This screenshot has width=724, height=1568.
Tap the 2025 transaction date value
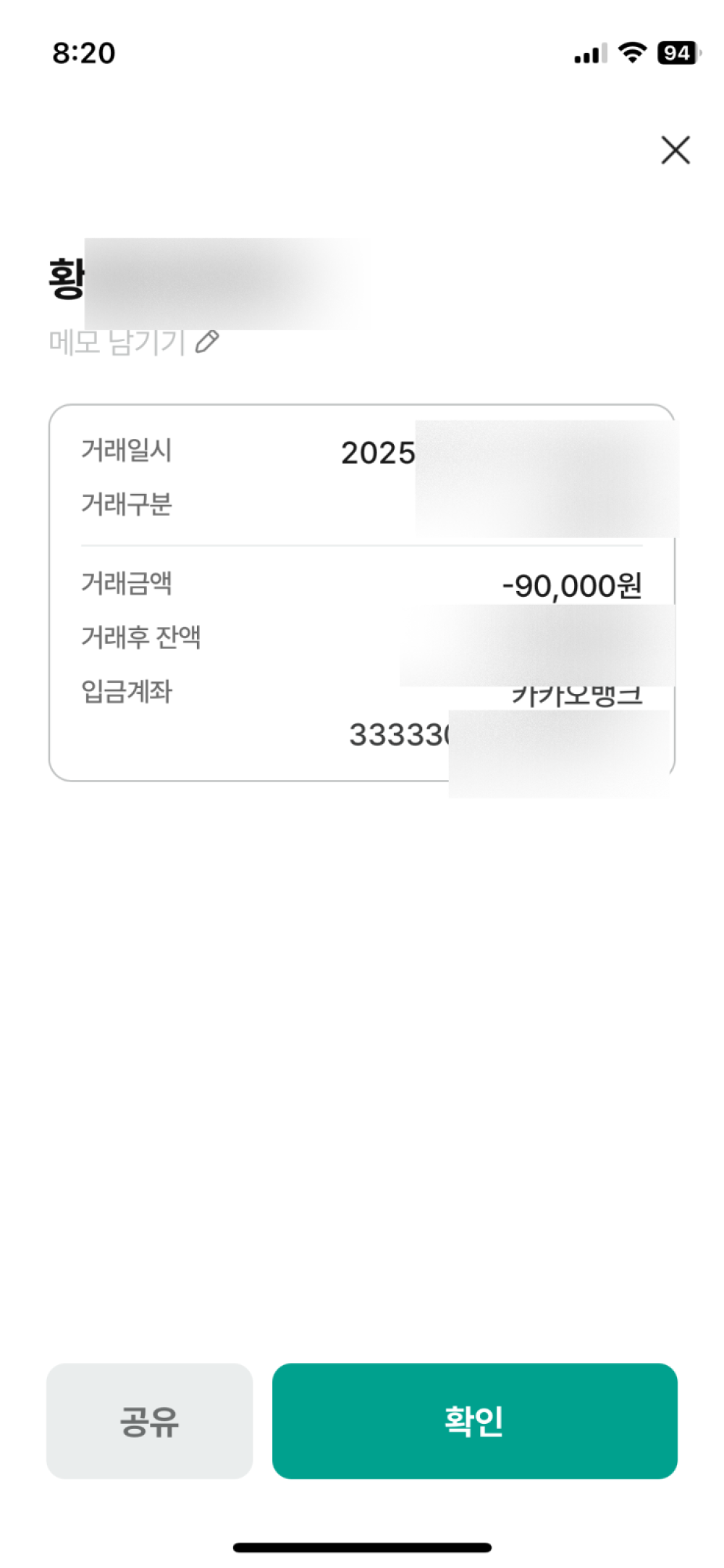pos(378,453)
